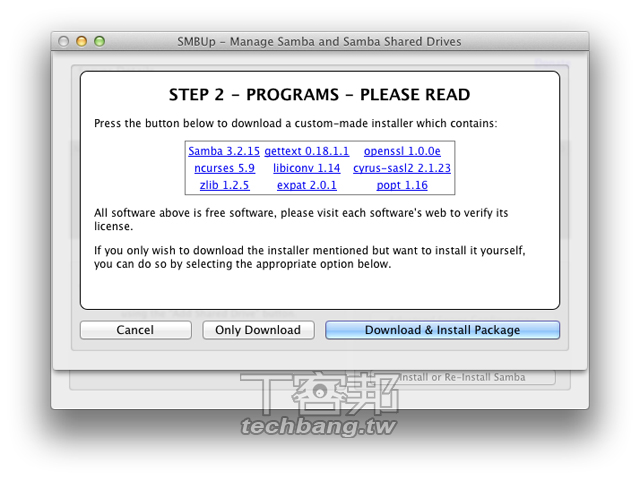The height and width of the screenshot is (480, 640).
Task: Click Install or Re-Install Samba in the background window
Action: [461, 378]
